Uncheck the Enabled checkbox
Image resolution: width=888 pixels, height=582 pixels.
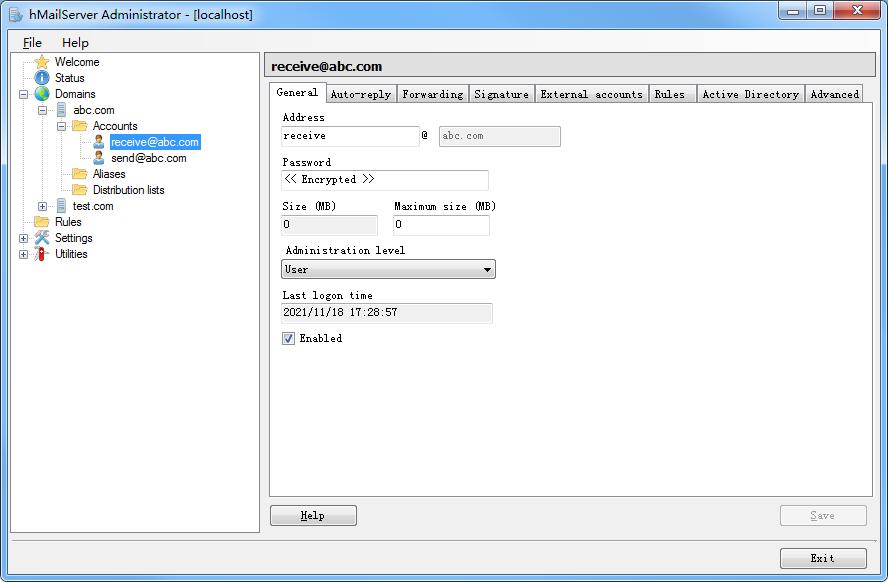(x=288, y=339)
